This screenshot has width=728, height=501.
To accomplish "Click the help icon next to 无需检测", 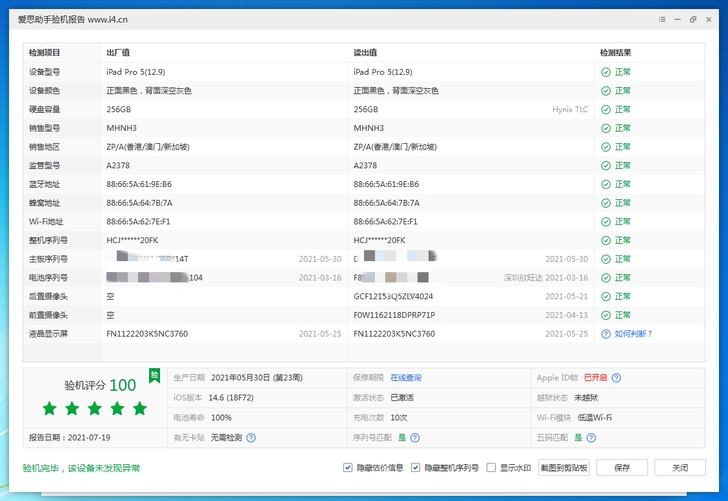I will click(251, 438).
